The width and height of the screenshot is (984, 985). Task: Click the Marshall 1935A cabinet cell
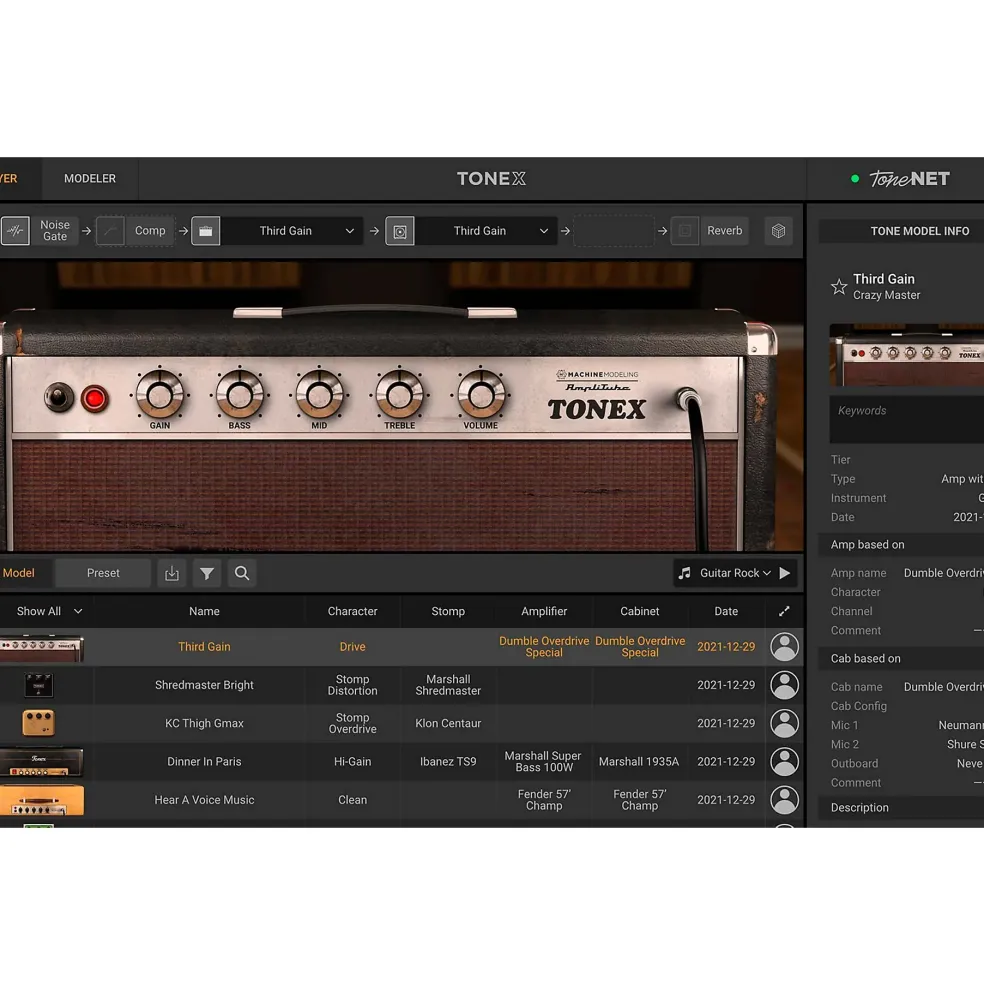coord(639,761)
